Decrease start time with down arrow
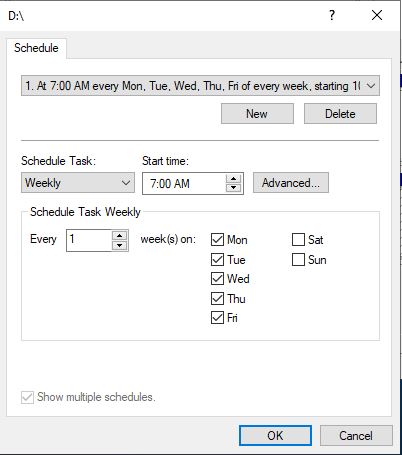Screen dimensions: 402x455 click(233, 188)
